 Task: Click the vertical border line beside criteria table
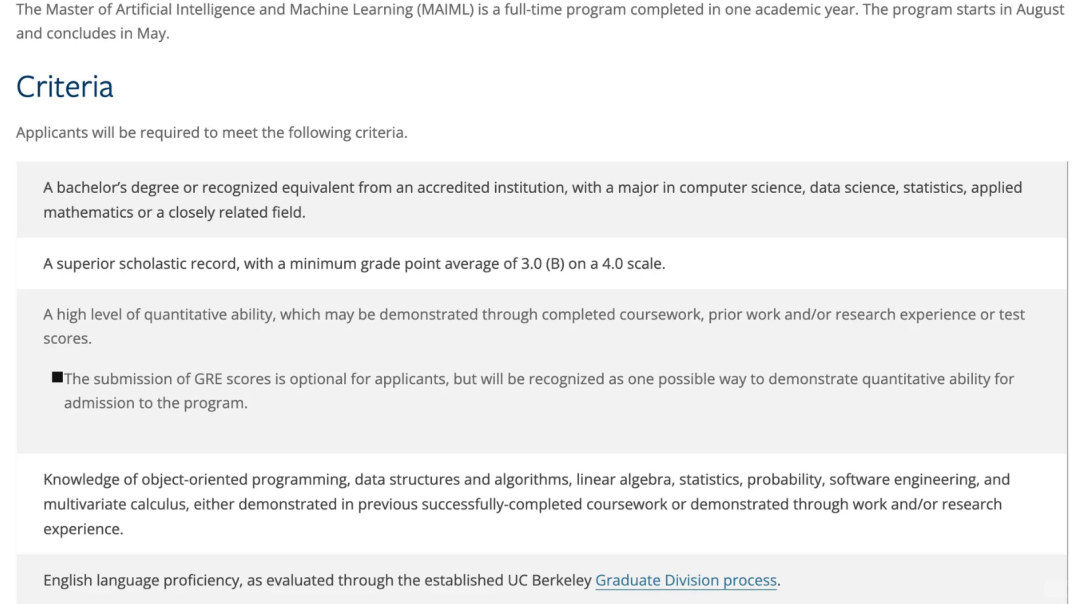[1068, 382]
